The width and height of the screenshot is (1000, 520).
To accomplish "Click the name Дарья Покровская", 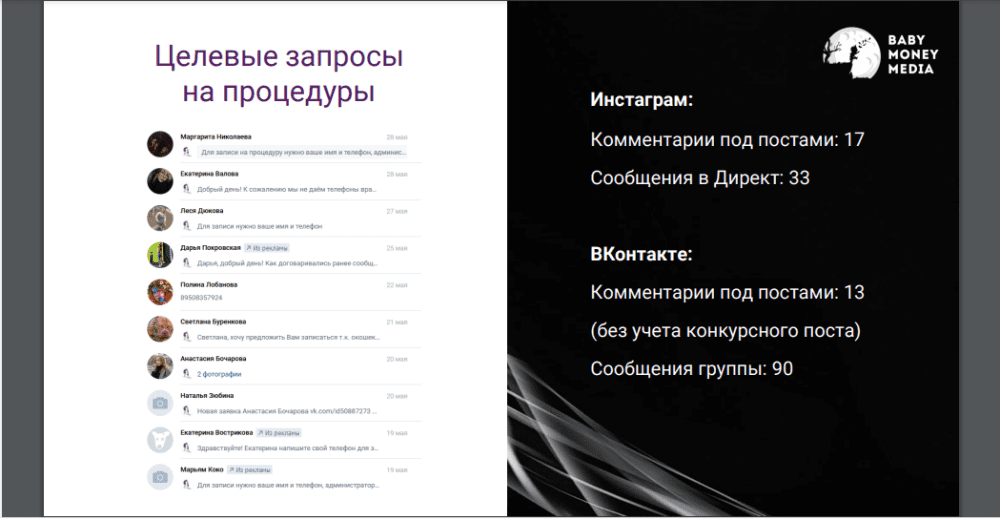I will click(x=210, y=248).
